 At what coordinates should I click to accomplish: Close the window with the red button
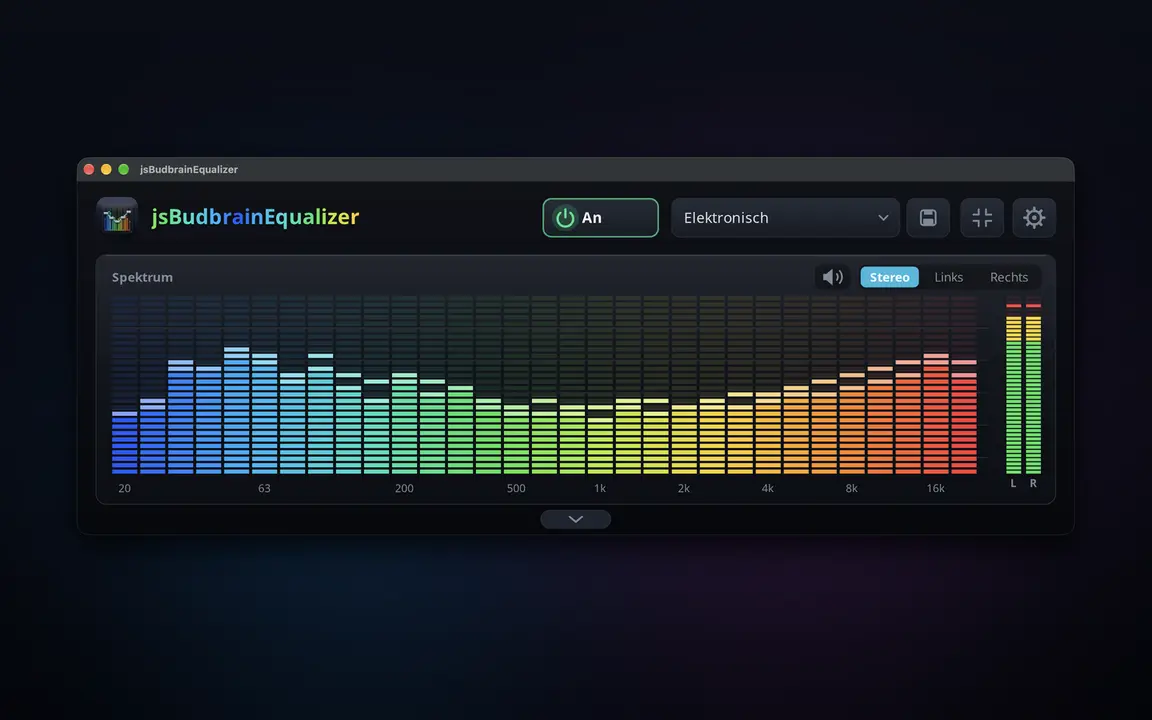(89, 170)
